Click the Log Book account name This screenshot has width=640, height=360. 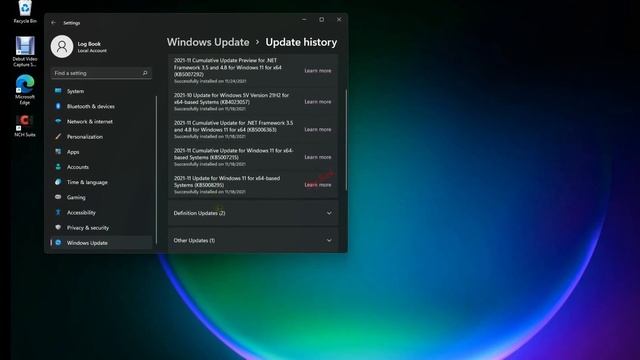(89, 44)
